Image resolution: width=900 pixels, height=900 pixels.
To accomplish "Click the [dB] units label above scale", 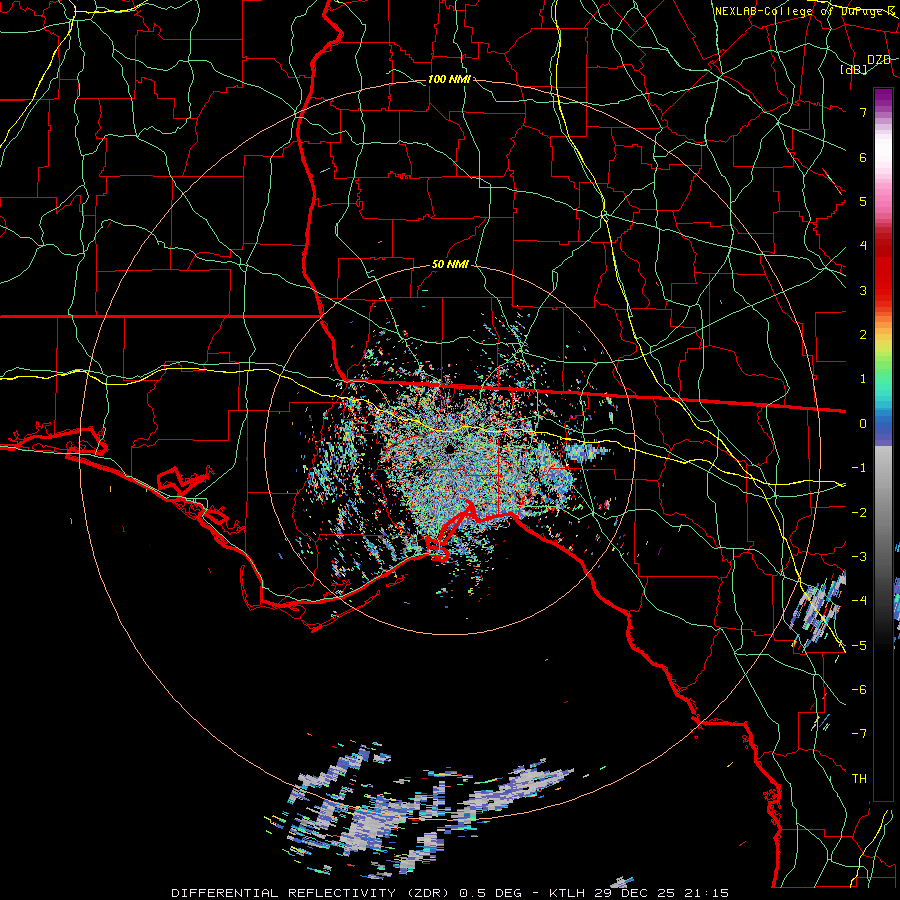I will 854,70.
